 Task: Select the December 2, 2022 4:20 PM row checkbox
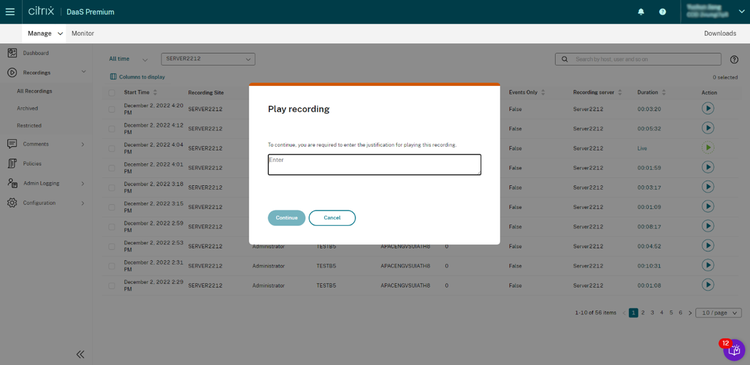pos(111,109)
